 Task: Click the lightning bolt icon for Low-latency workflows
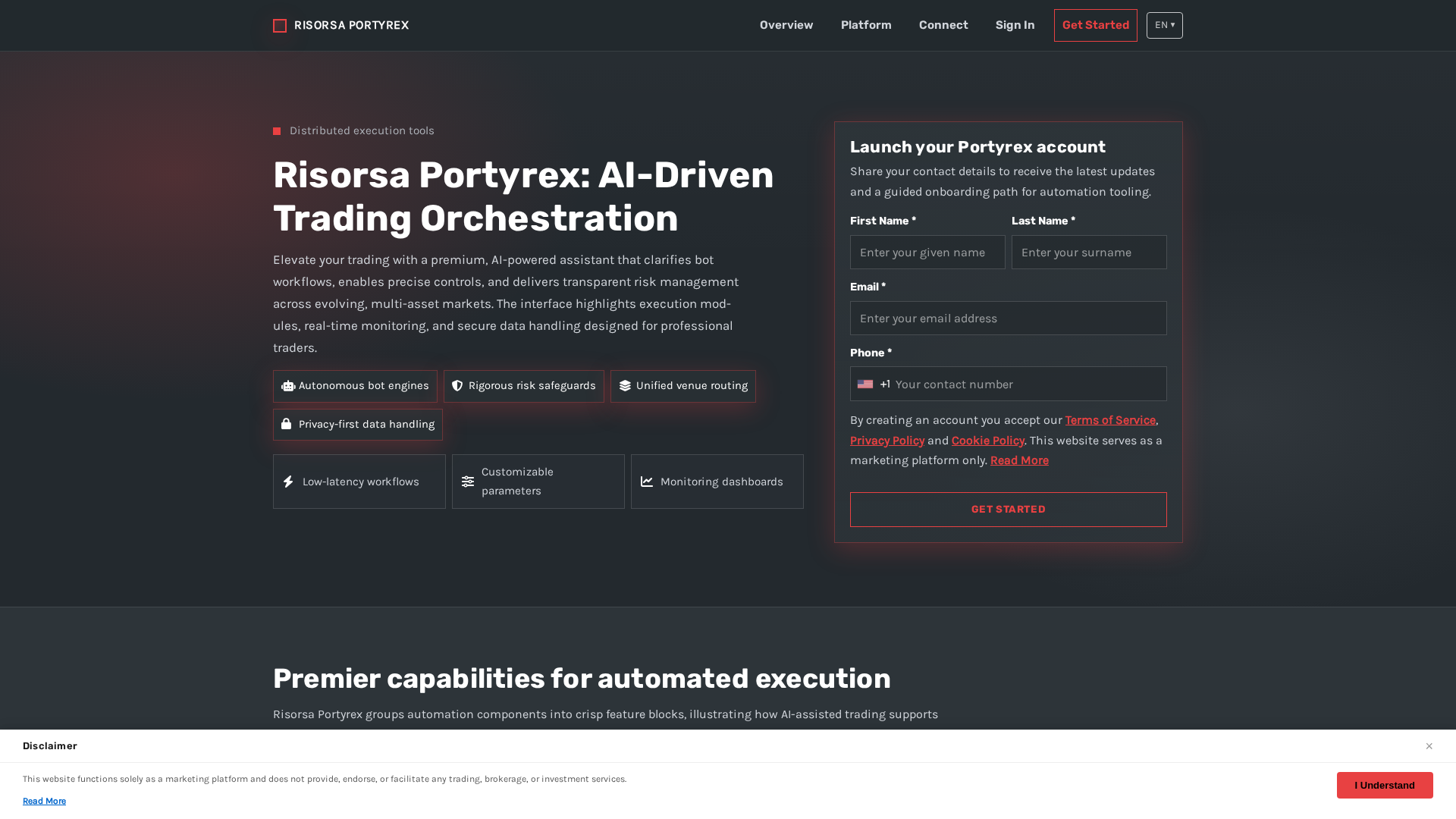point(288,482)
